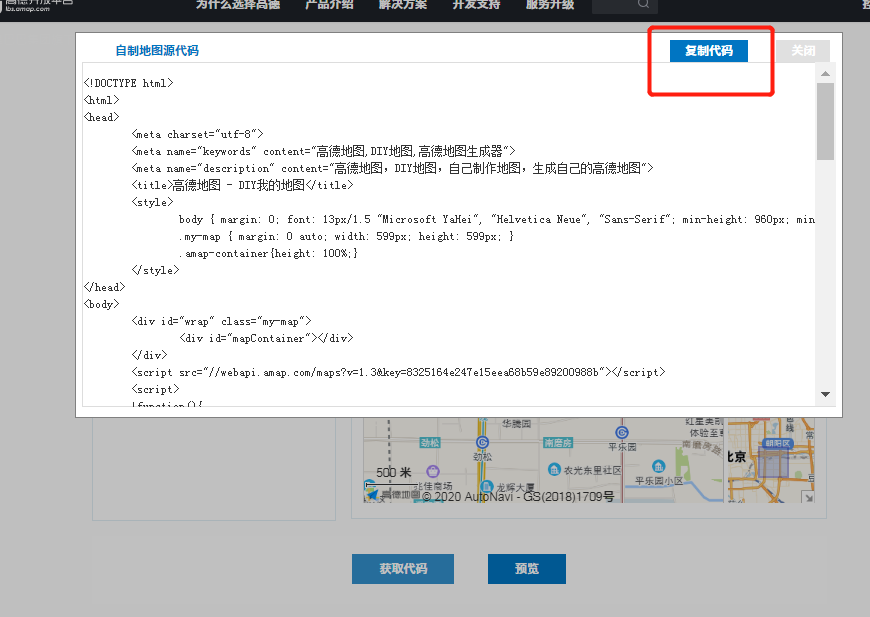Click the 农光东里社区 label on the map
Image resolution: width=870 pixels, height=617 pixels.
point(593,470)
